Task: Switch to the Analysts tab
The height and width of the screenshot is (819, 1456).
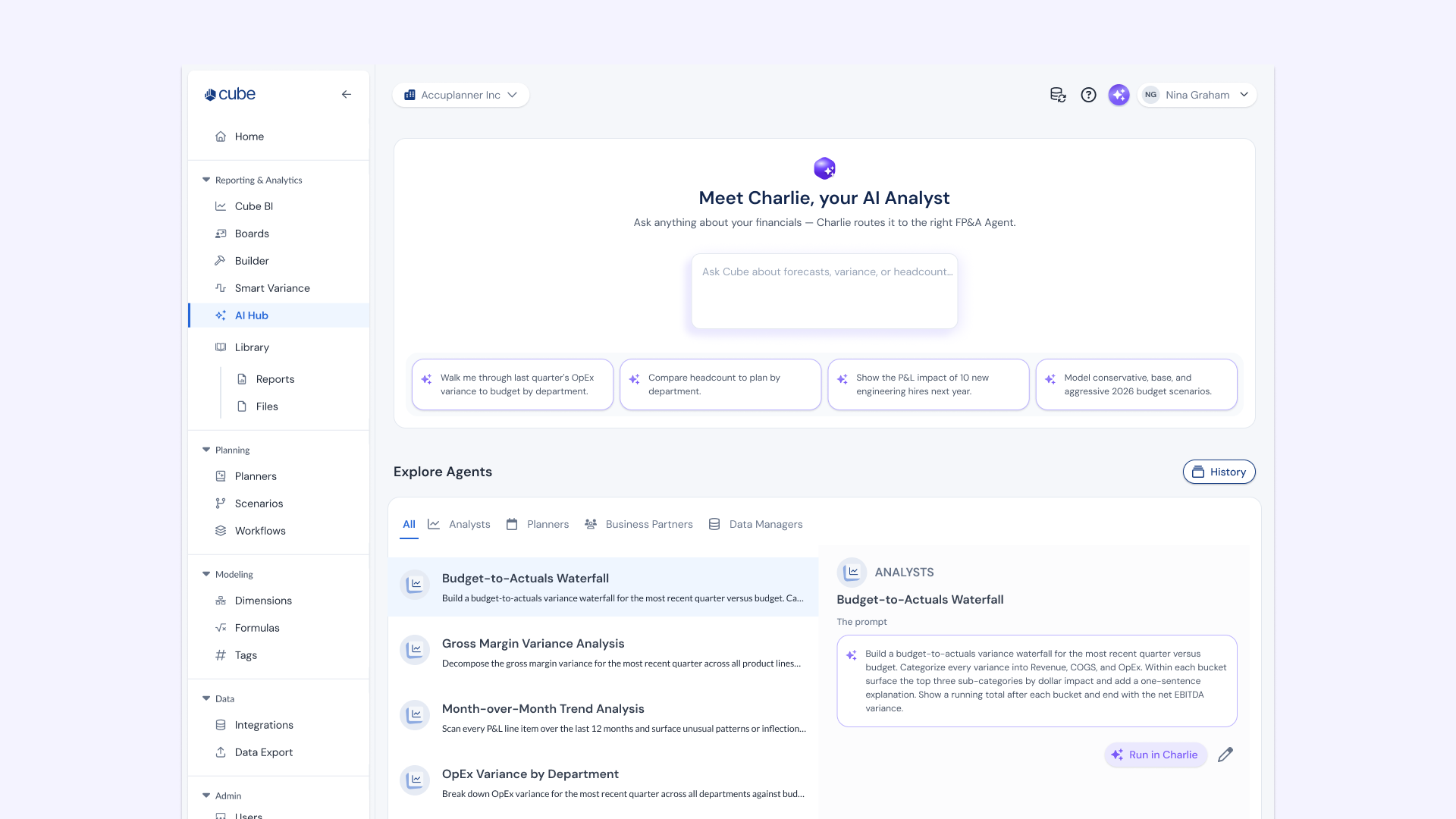Action: (460, 525)
